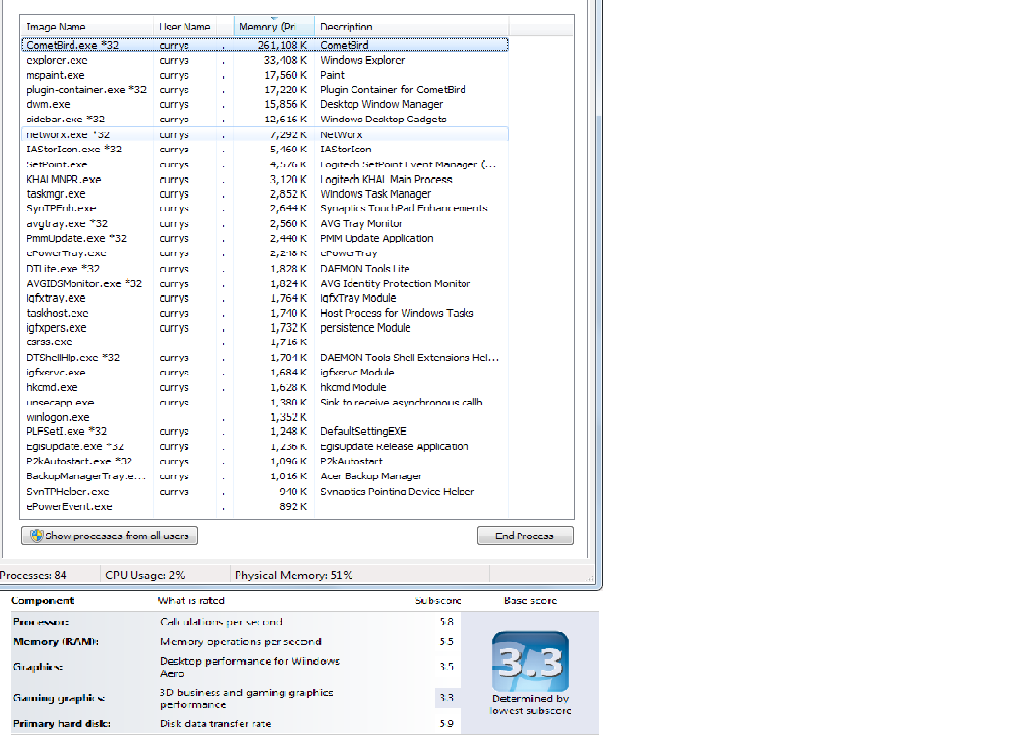Image resolution: width=1017 pixels, height=751 pixels.
Task: Click the 'Desktop Window Manager' description
Action: click(381, 104)
